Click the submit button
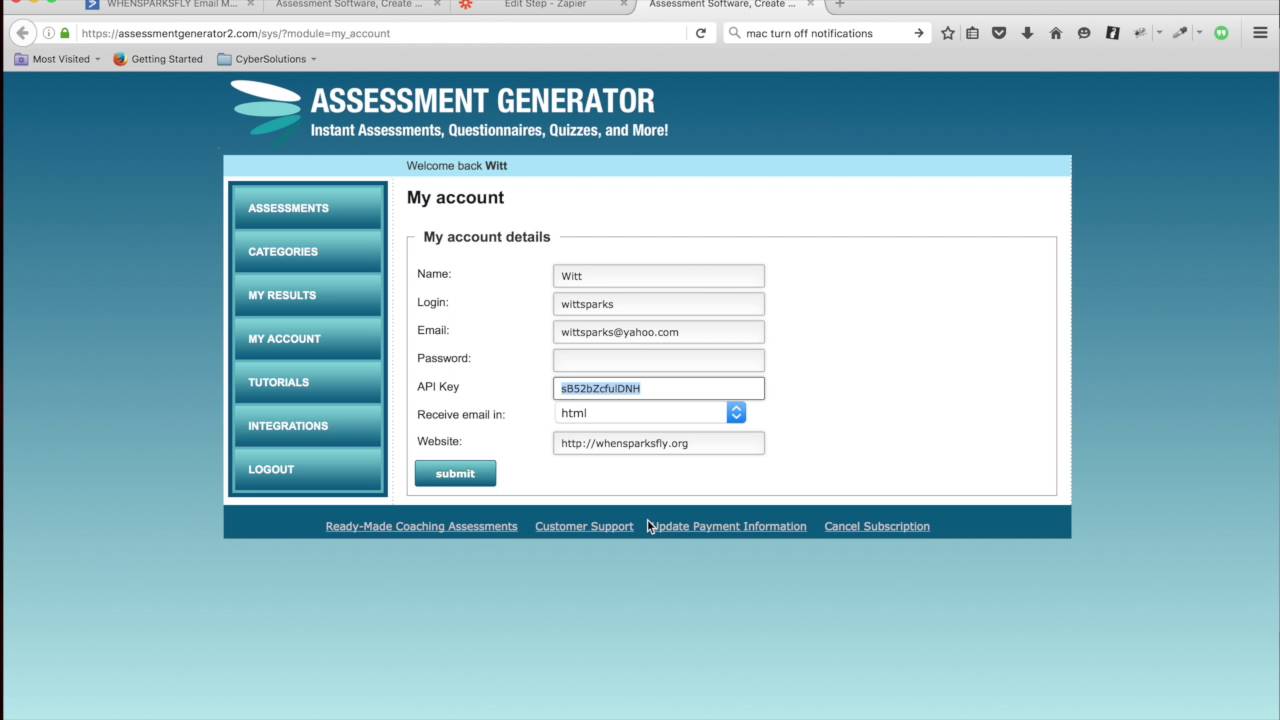Image resolution: width=1280 pixels, height=720 pixels. click(455, 474)
